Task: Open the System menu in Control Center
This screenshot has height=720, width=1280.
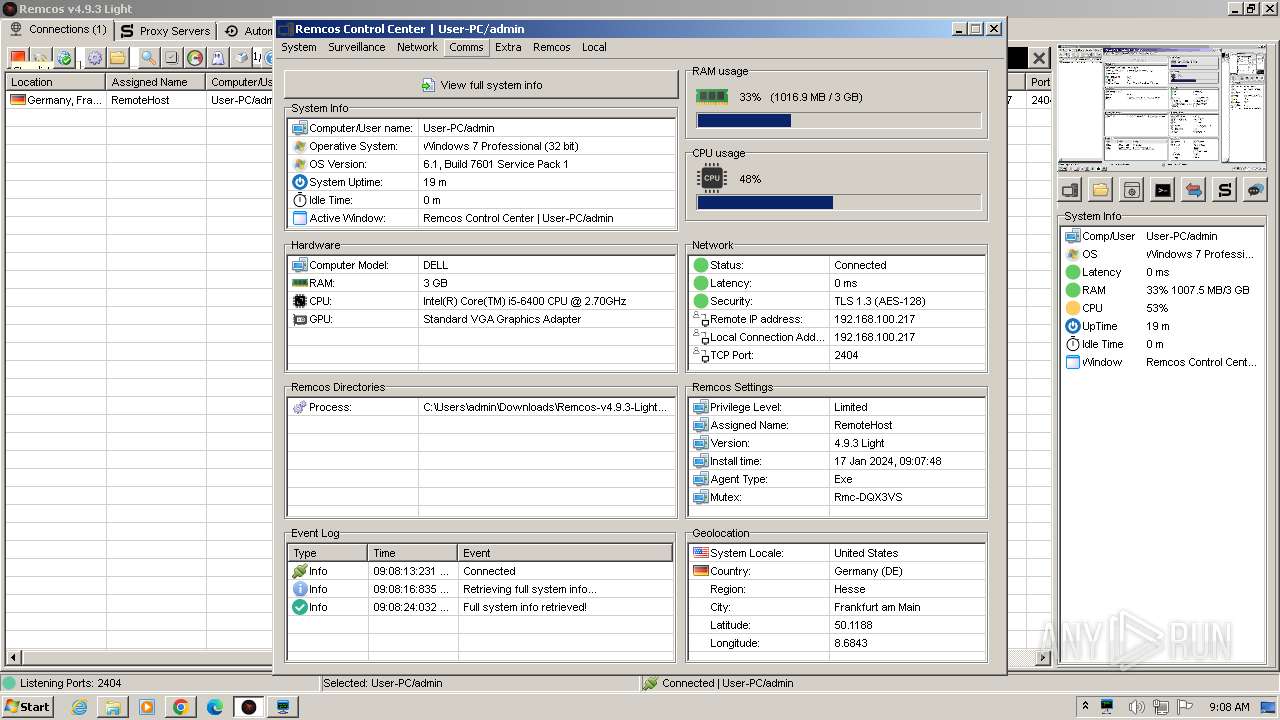Action: 299,47
